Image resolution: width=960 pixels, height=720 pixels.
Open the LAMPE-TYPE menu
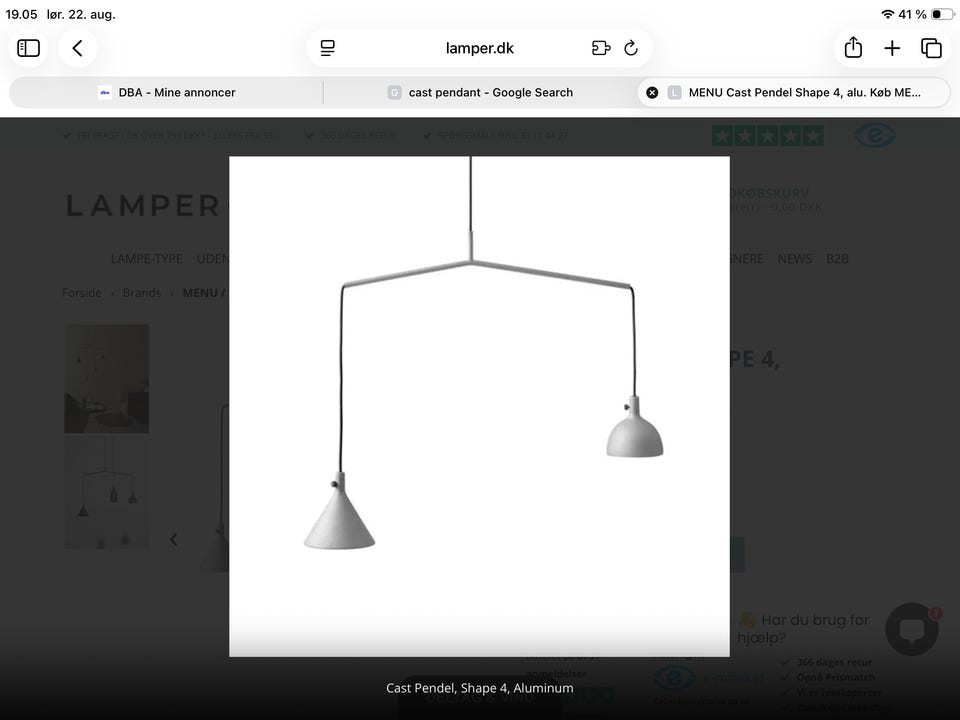tap(146, 258)
